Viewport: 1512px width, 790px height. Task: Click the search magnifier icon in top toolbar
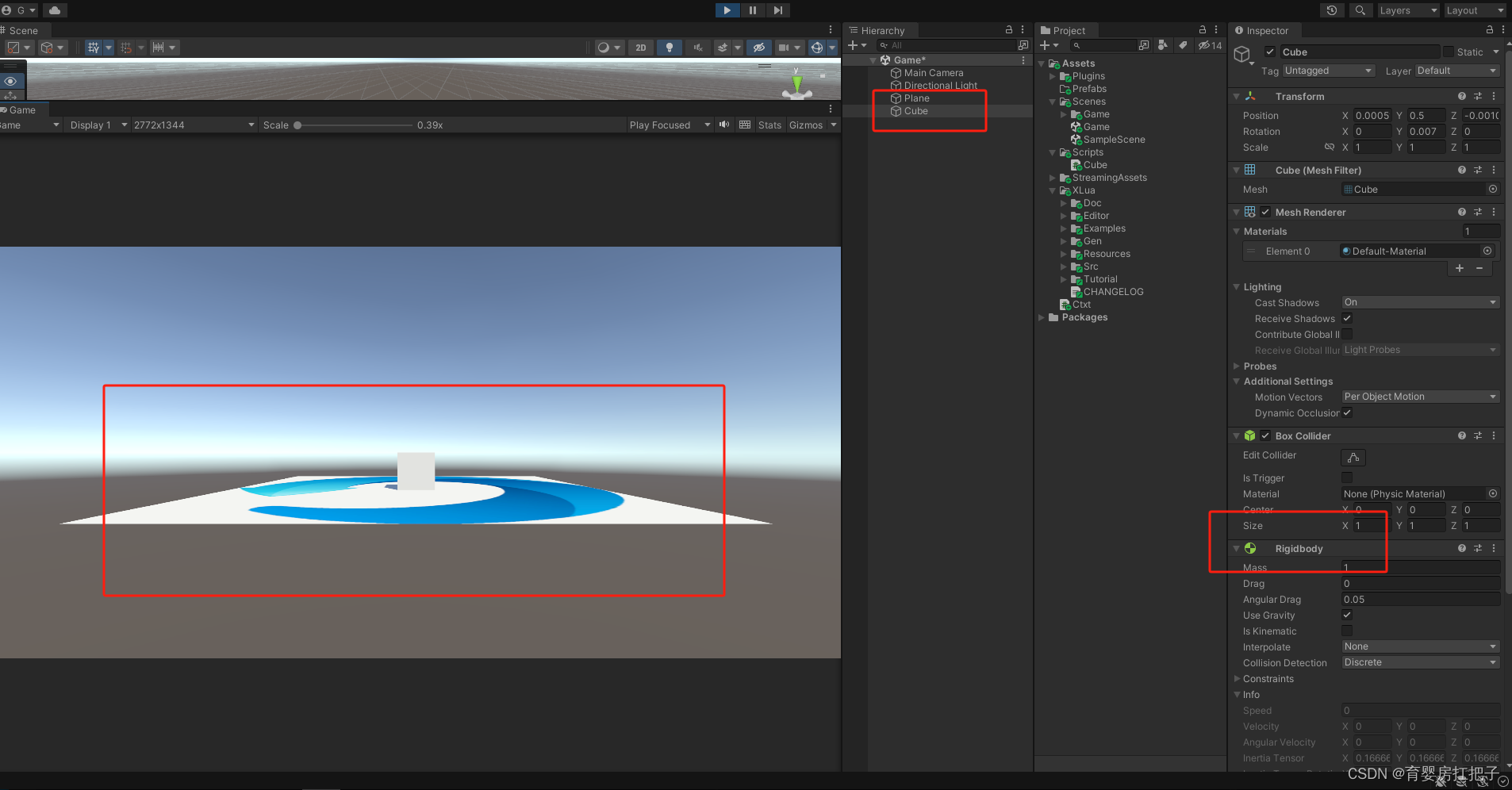tap(1360, 10)
